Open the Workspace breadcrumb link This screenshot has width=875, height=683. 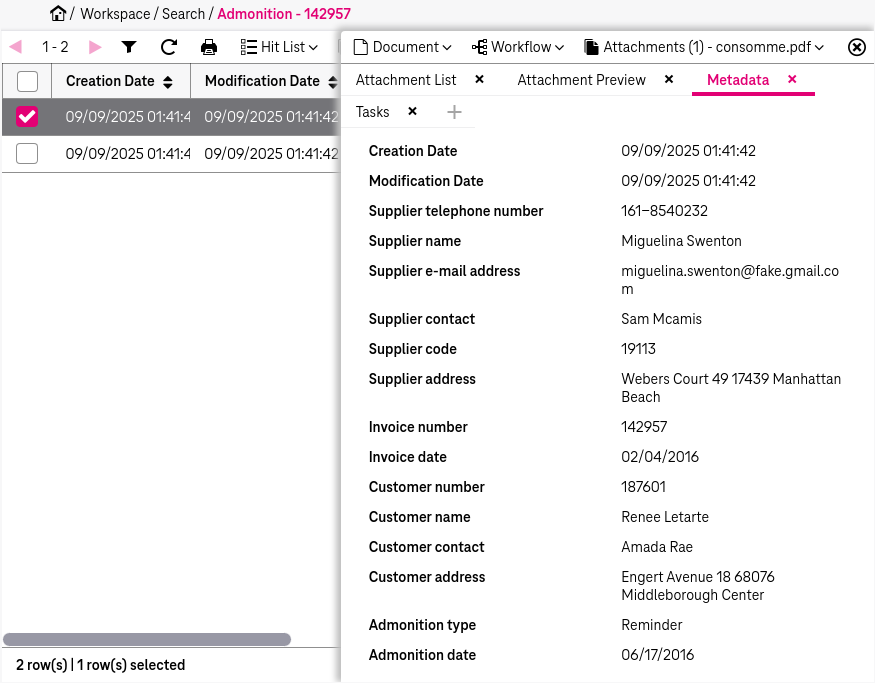click(x=115, y=14)
